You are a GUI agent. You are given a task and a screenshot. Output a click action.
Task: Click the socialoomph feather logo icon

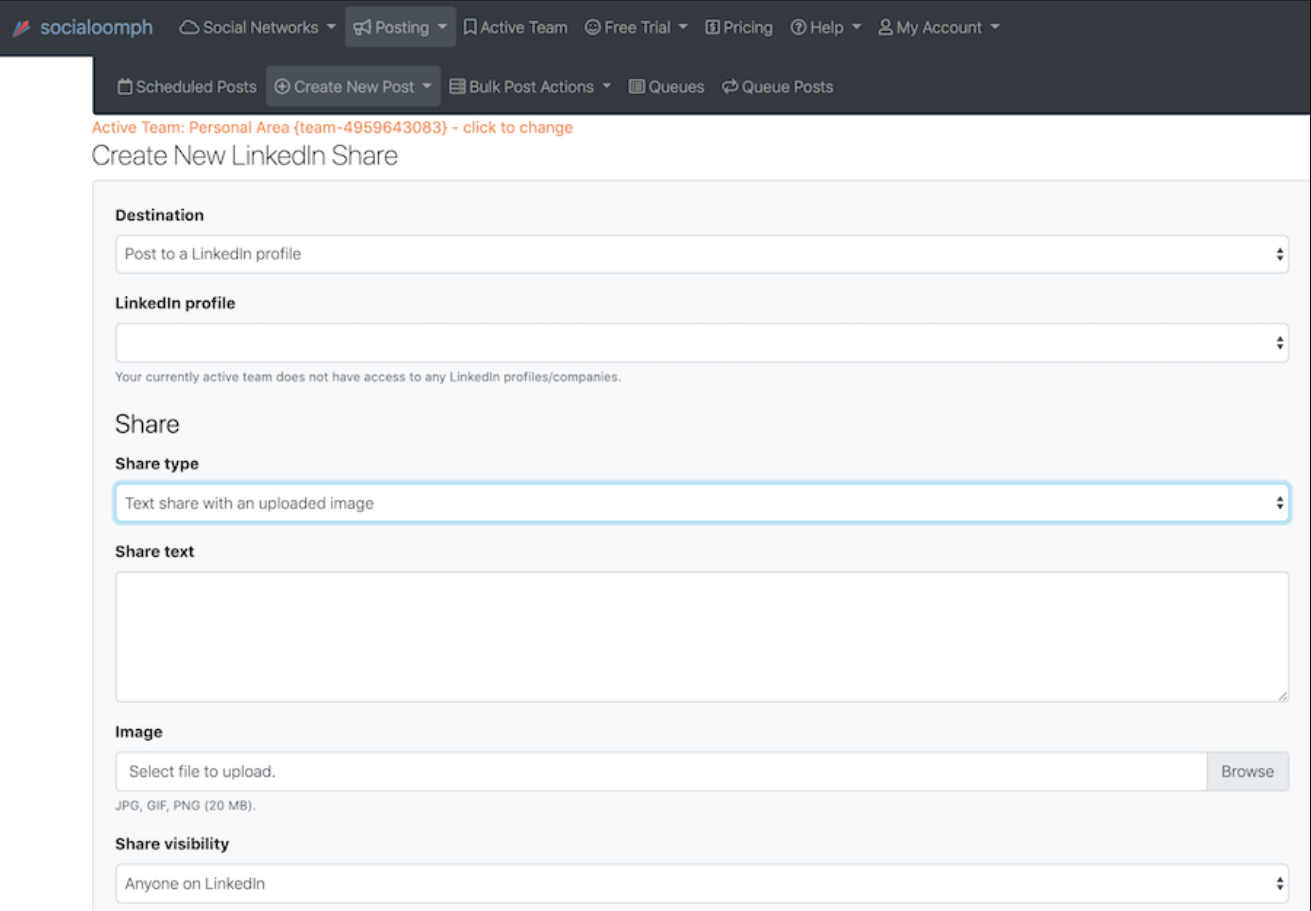pos(21,28)
